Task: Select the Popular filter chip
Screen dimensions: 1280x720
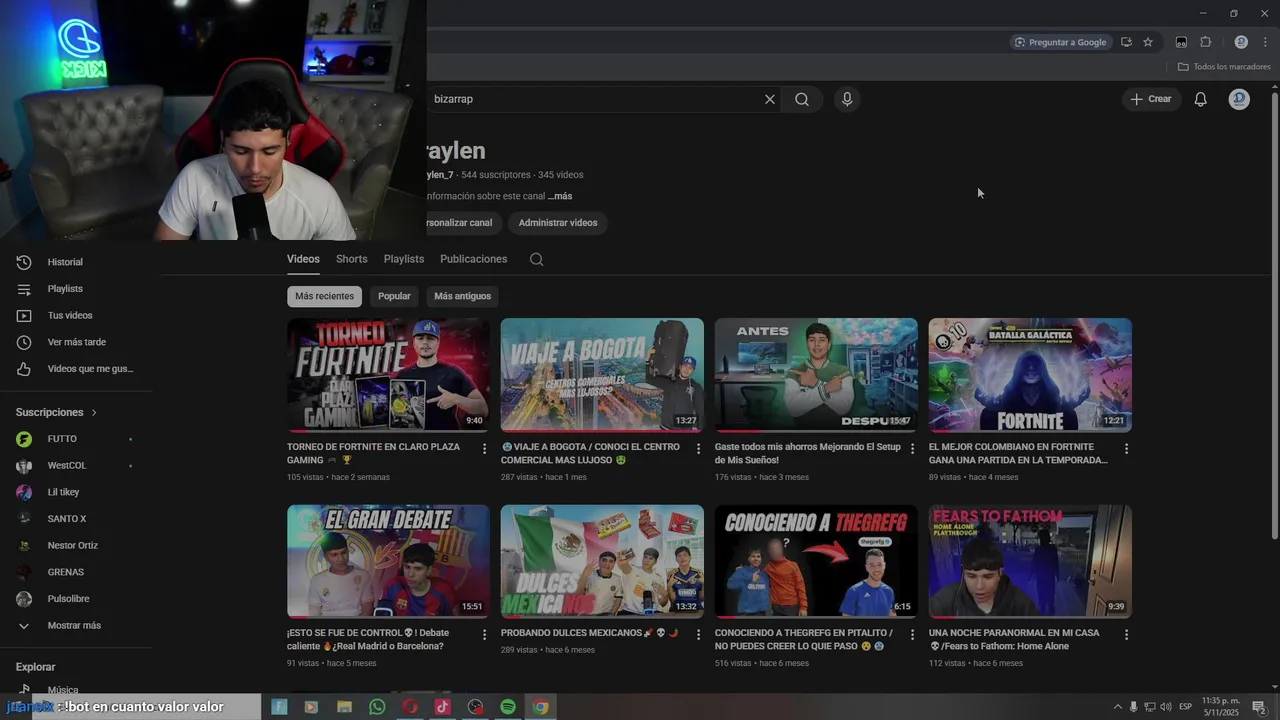Action: (394, 296)
